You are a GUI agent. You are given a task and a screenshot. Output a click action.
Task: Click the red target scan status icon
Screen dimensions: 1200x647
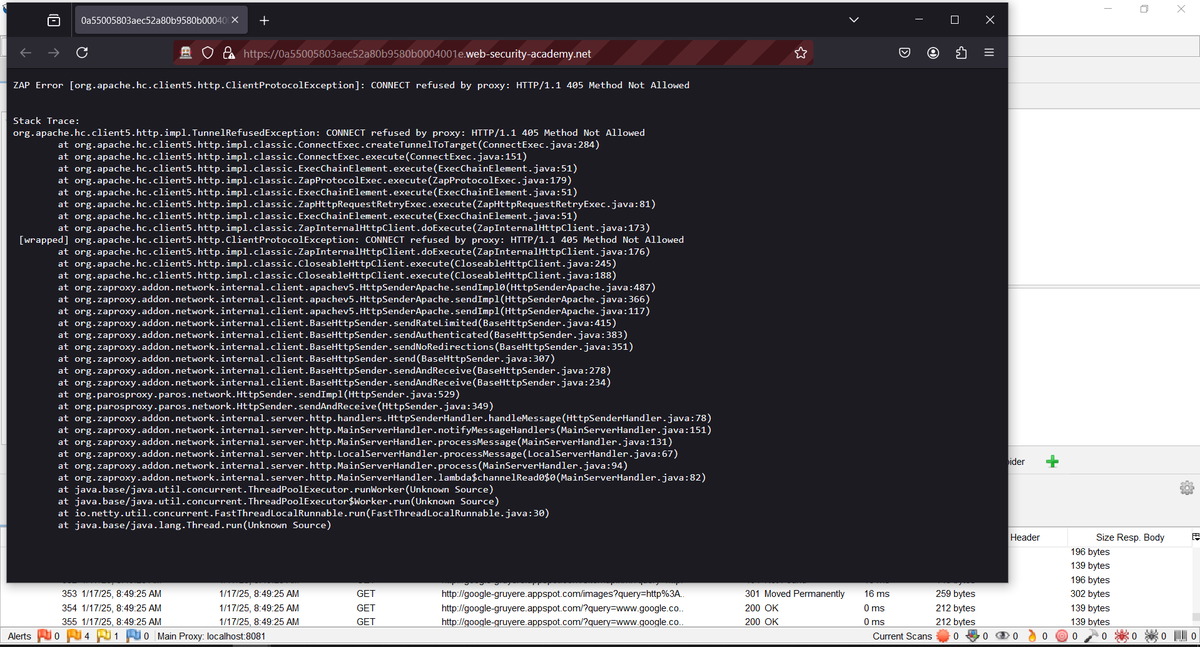[x=1061, y=636]
